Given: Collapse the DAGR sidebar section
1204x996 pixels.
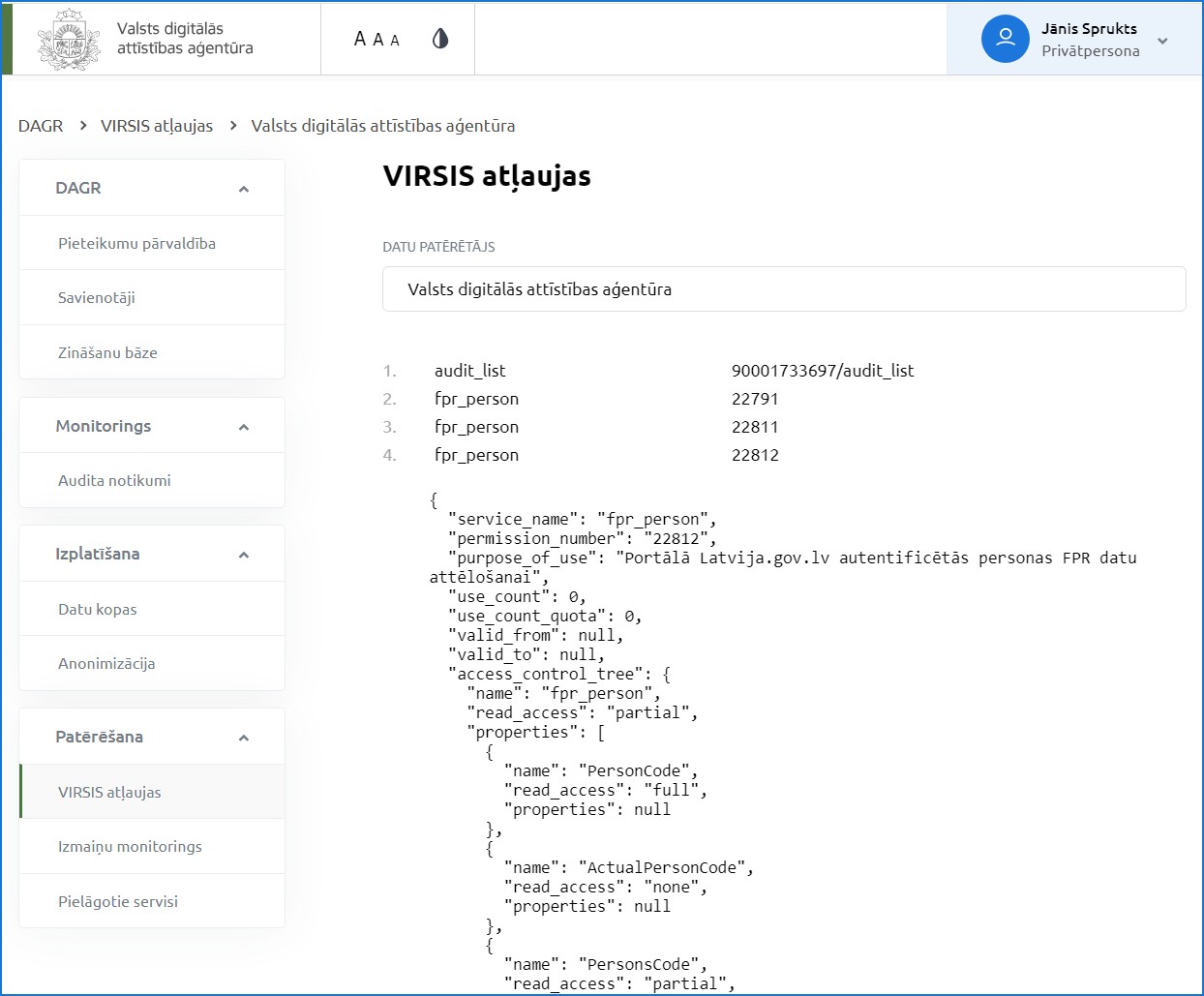Looking at the screenshot, I should pyautogui.click(x=244, y=189).
